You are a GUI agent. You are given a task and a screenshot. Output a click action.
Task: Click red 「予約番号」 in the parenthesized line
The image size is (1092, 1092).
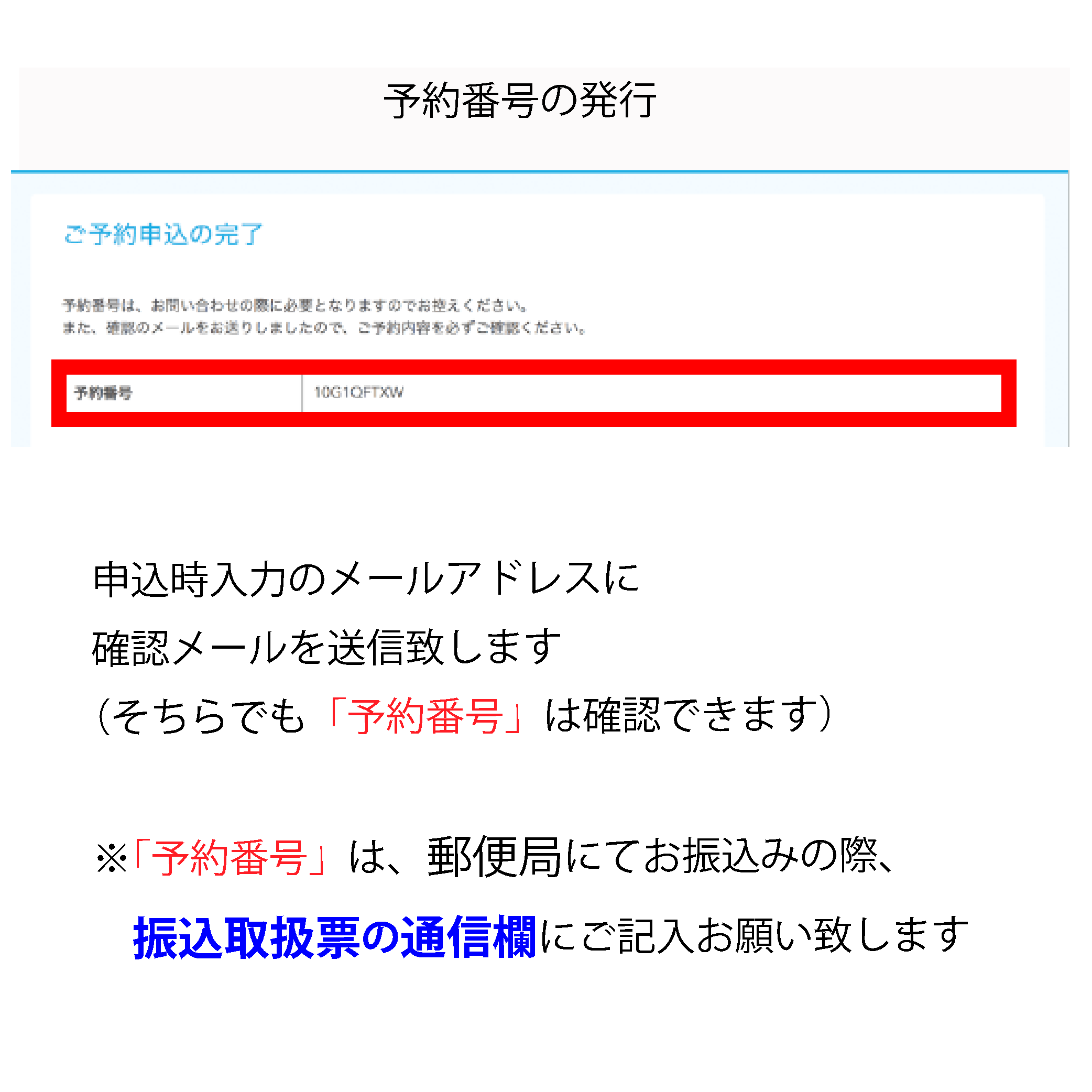(425, 716)
